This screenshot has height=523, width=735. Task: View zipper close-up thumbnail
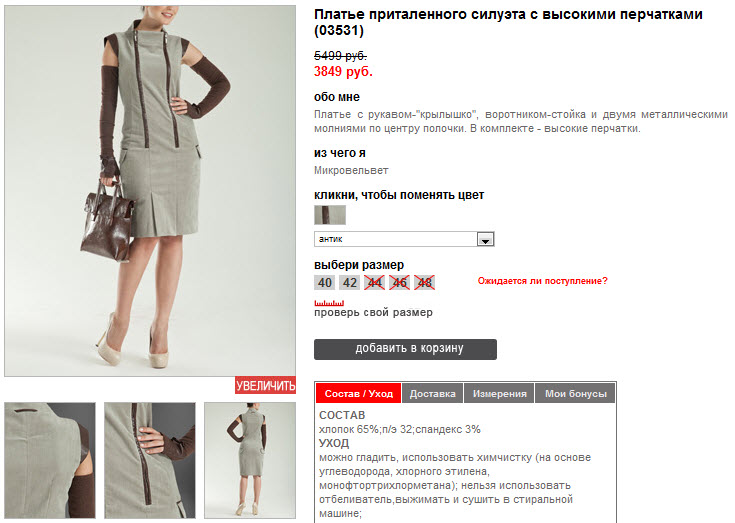(x=150, y=460)
